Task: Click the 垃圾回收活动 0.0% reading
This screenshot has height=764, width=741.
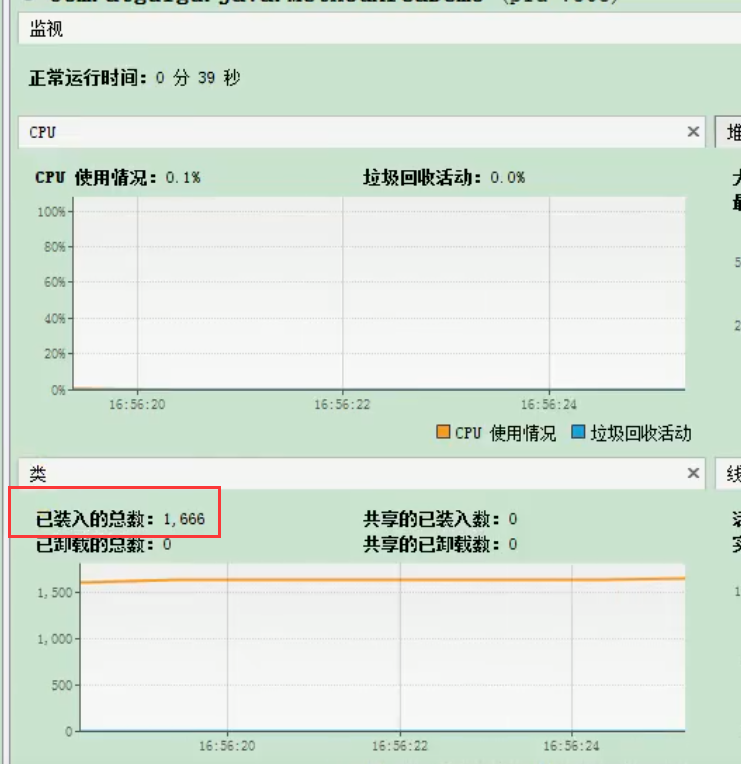Action: 508,177
